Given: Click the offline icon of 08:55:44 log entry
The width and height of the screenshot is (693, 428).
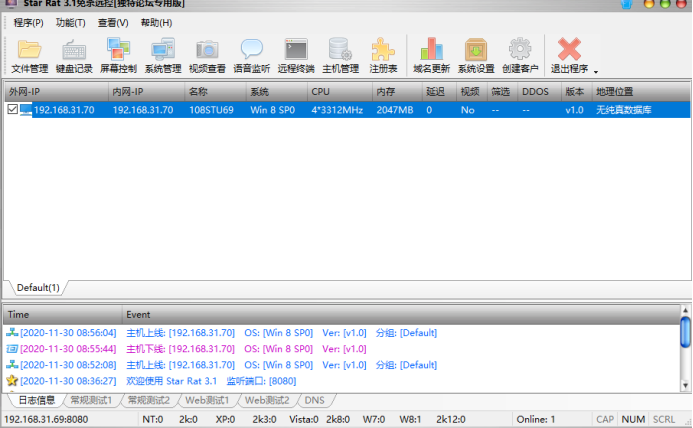Looking at the screenshot, I should tap(12, 348).
